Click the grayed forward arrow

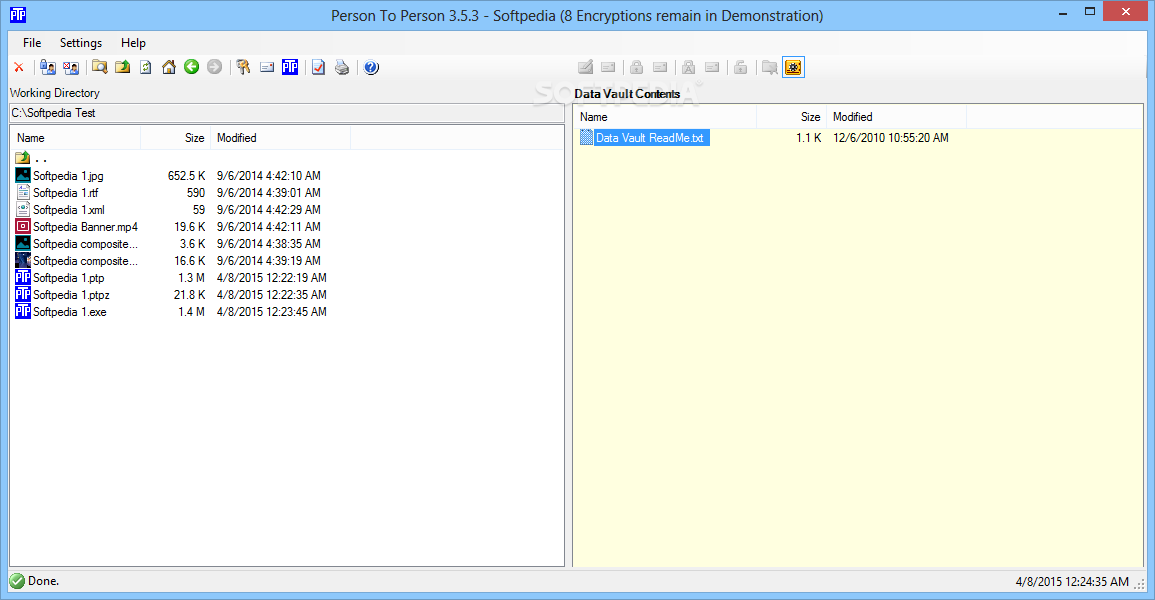pyautogui.click(x=214, y=68)
